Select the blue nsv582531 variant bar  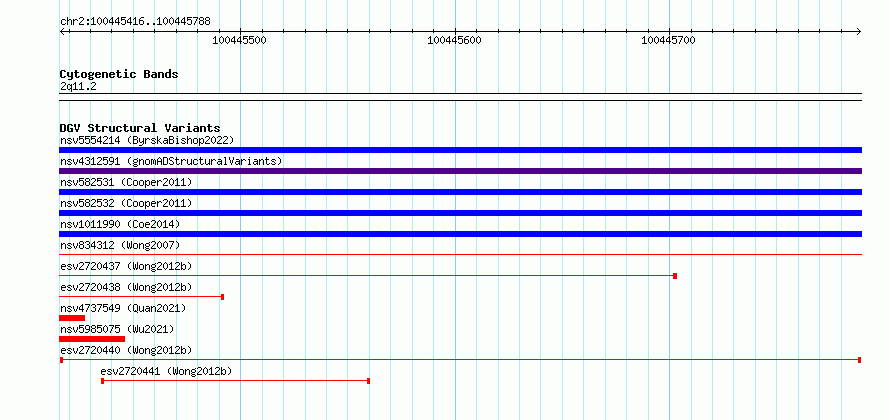(460, 192)
